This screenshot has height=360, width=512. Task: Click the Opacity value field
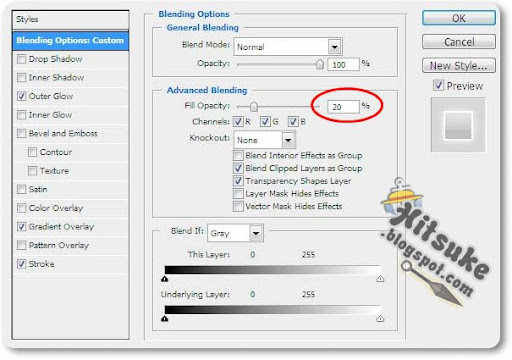tap(344, 65)
